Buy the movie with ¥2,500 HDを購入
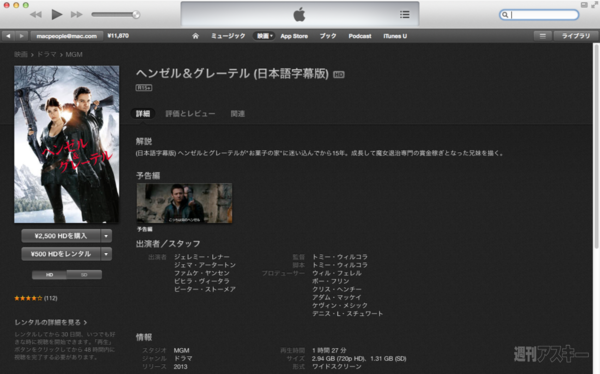Screen dimensions: 600x374 [x=61, y=236]
